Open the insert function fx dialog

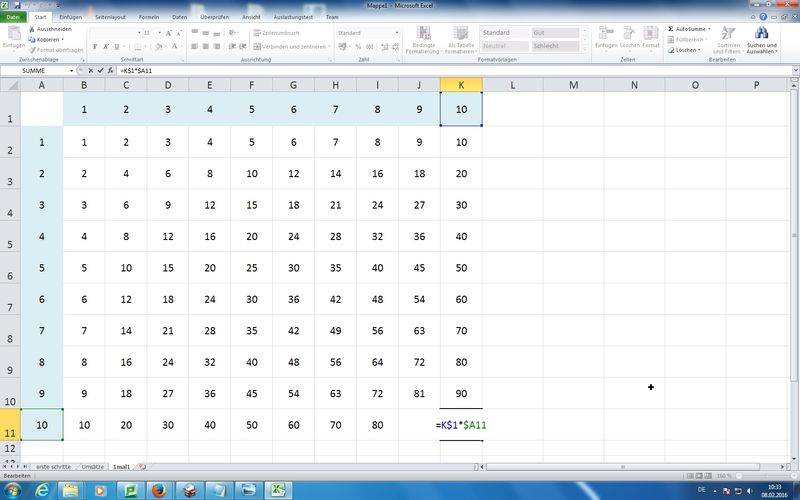110,71
